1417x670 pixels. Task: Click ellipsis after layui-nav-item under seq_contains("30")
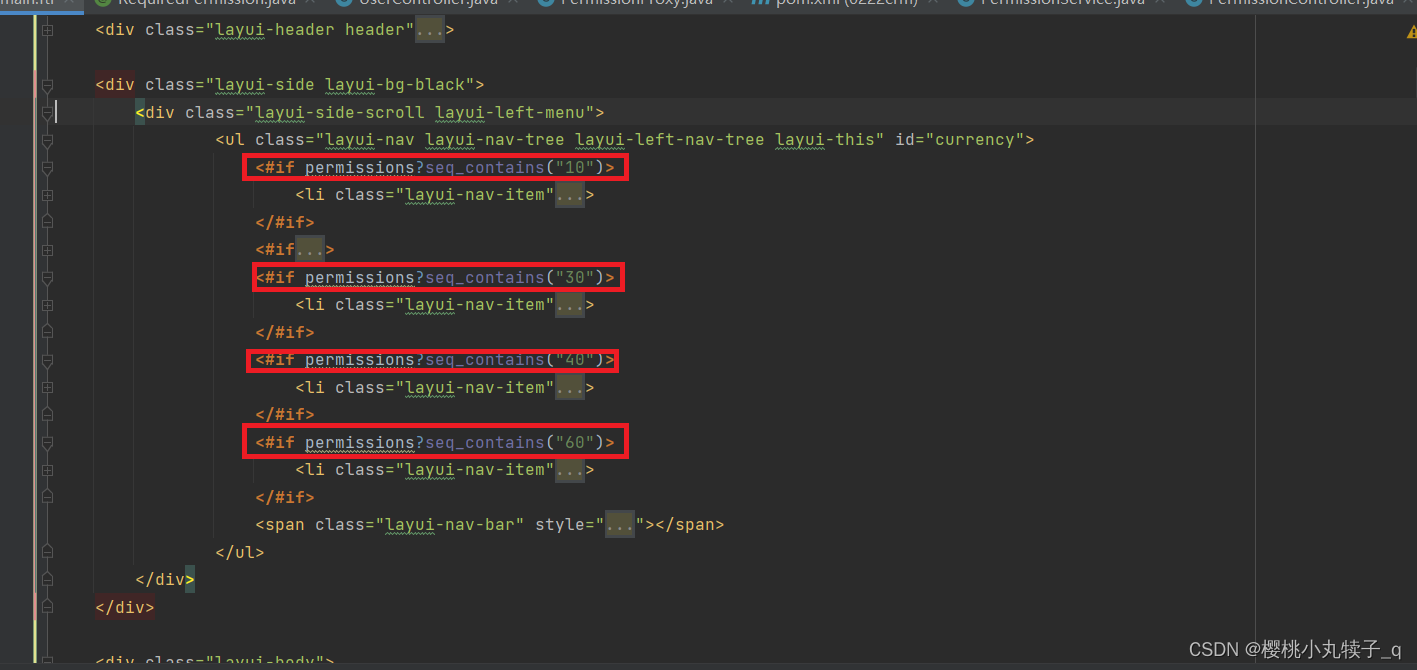(570, 305)
